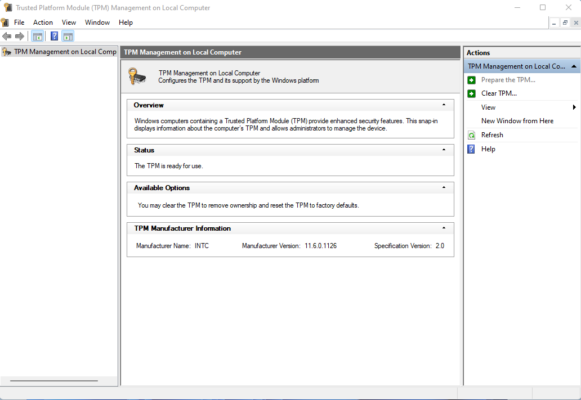This screenshot has height=400, width=581.
Task: Open the Action menu
Action: click(43, 23)
